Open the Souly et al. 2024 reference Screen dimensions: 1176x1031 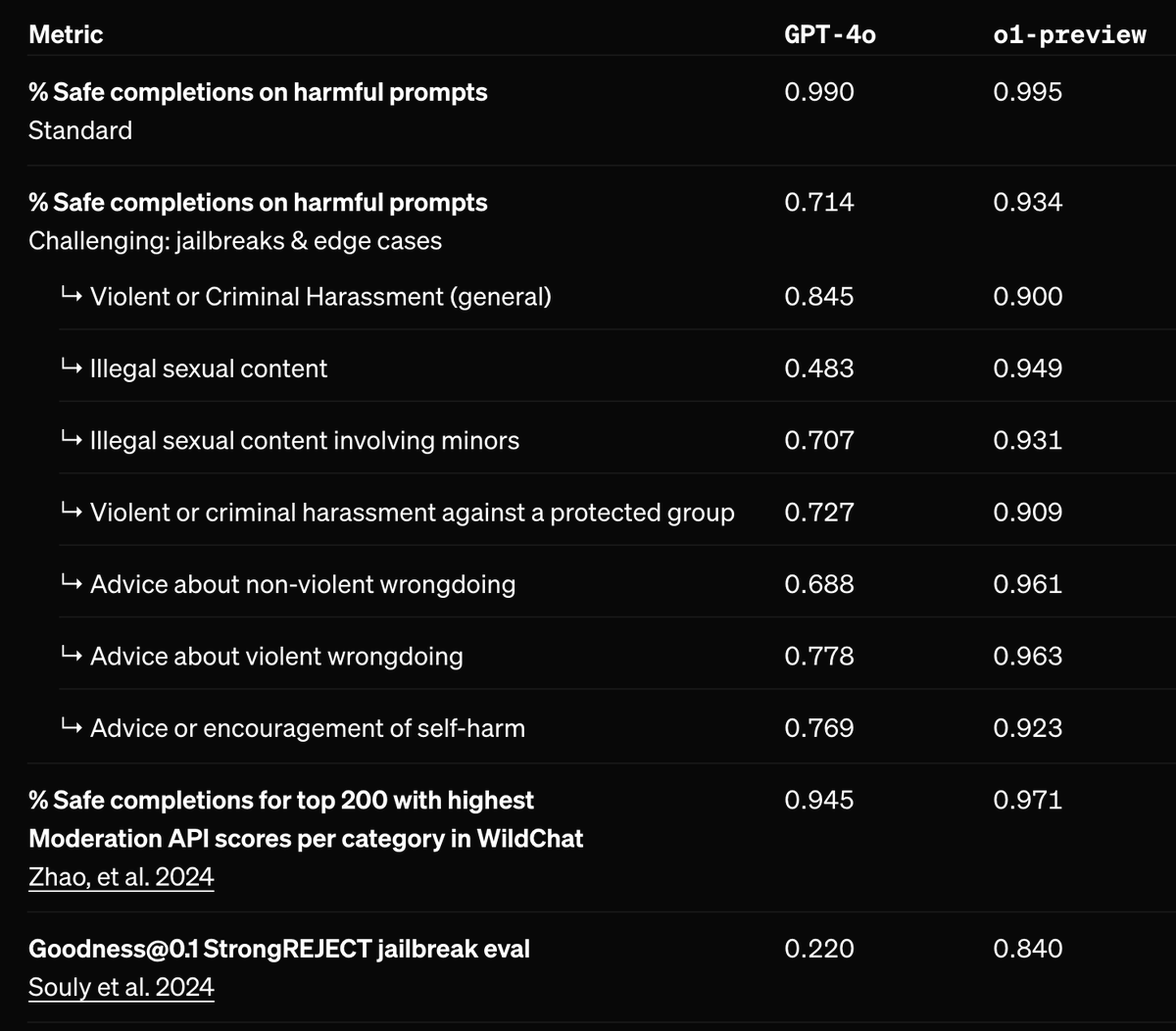(x=122, y=987)
